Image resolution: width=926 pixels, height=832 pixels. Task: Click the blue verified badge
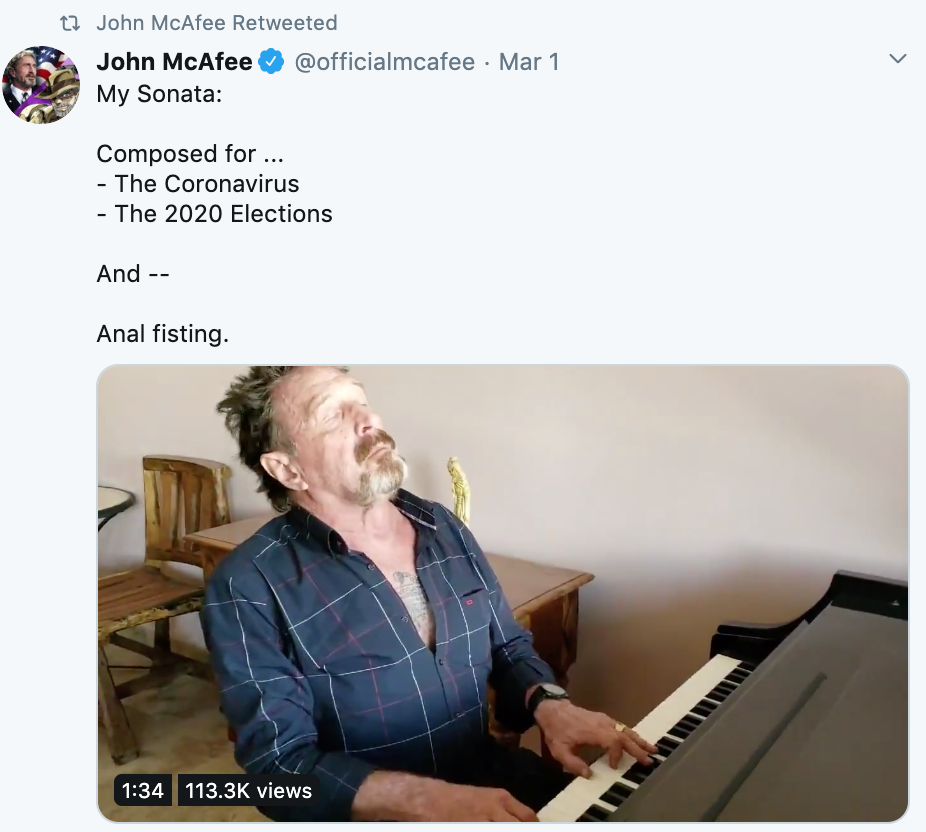pyautogui.click(x=272, y=62)
